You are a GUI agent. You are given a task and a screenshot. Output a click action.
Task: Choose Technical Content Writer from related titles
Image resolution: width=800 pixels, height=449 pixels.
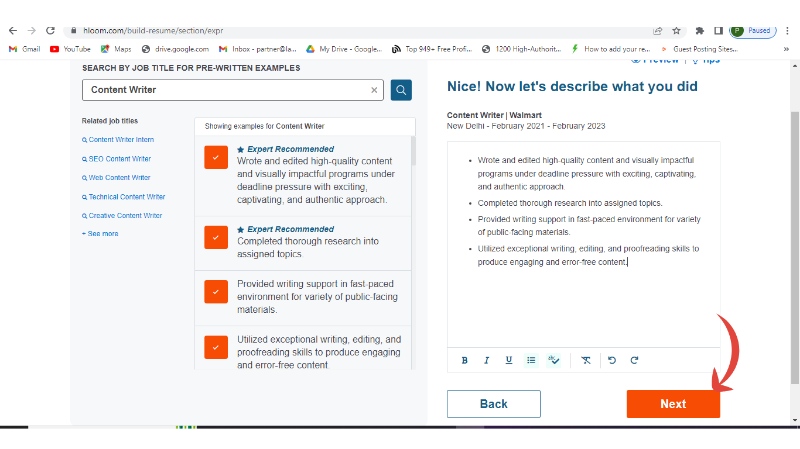pos(125,197)
